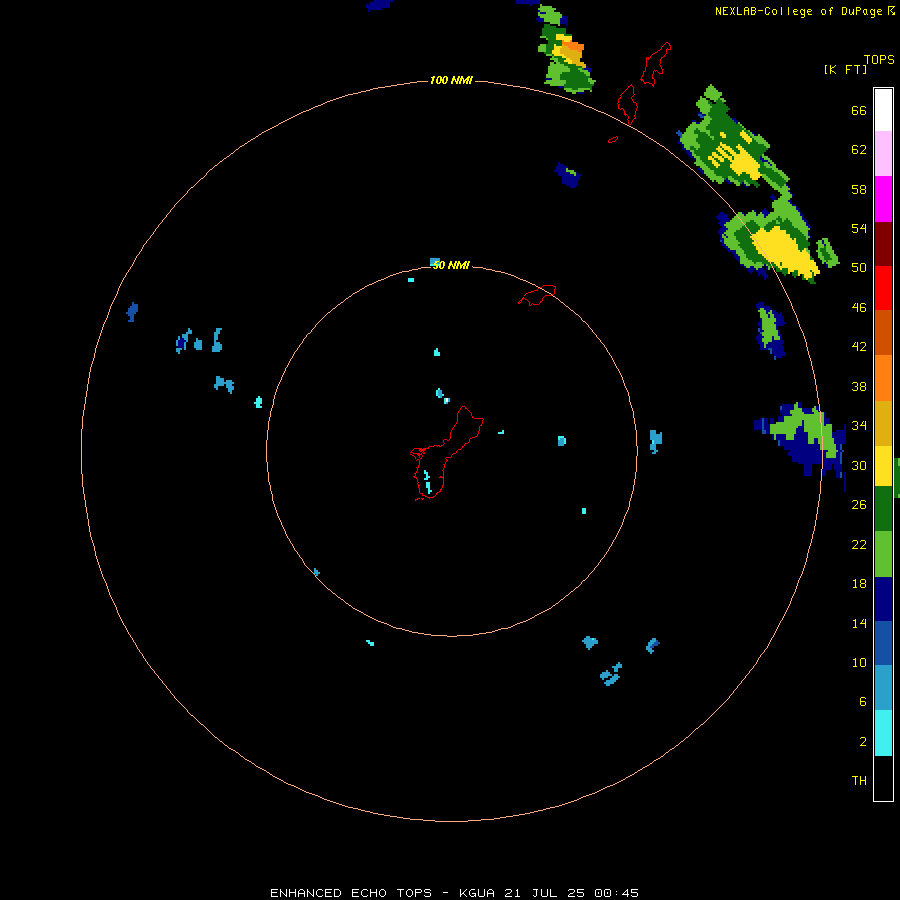Click the 18 legend value
The height and width of the screenshot is (900, 900).
click(x=859, y=584)
